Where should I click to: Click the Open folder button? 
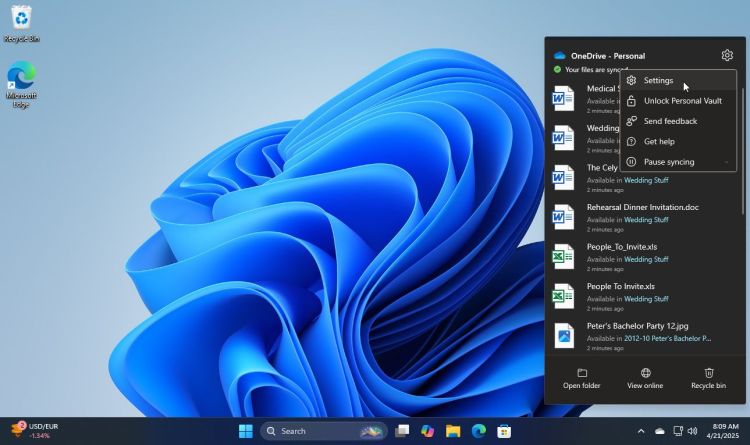[x=581, y=378]
